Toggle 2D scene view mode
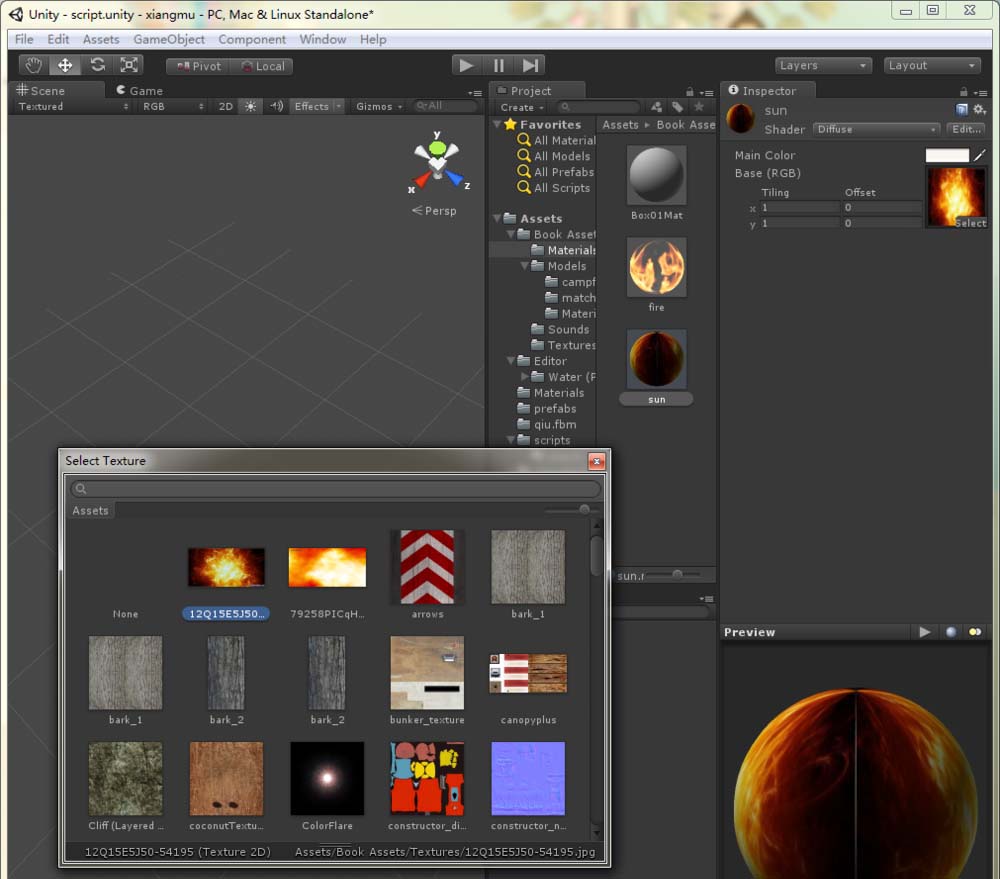The width and height of the screenshot is (1000, 879). [226, 107]
